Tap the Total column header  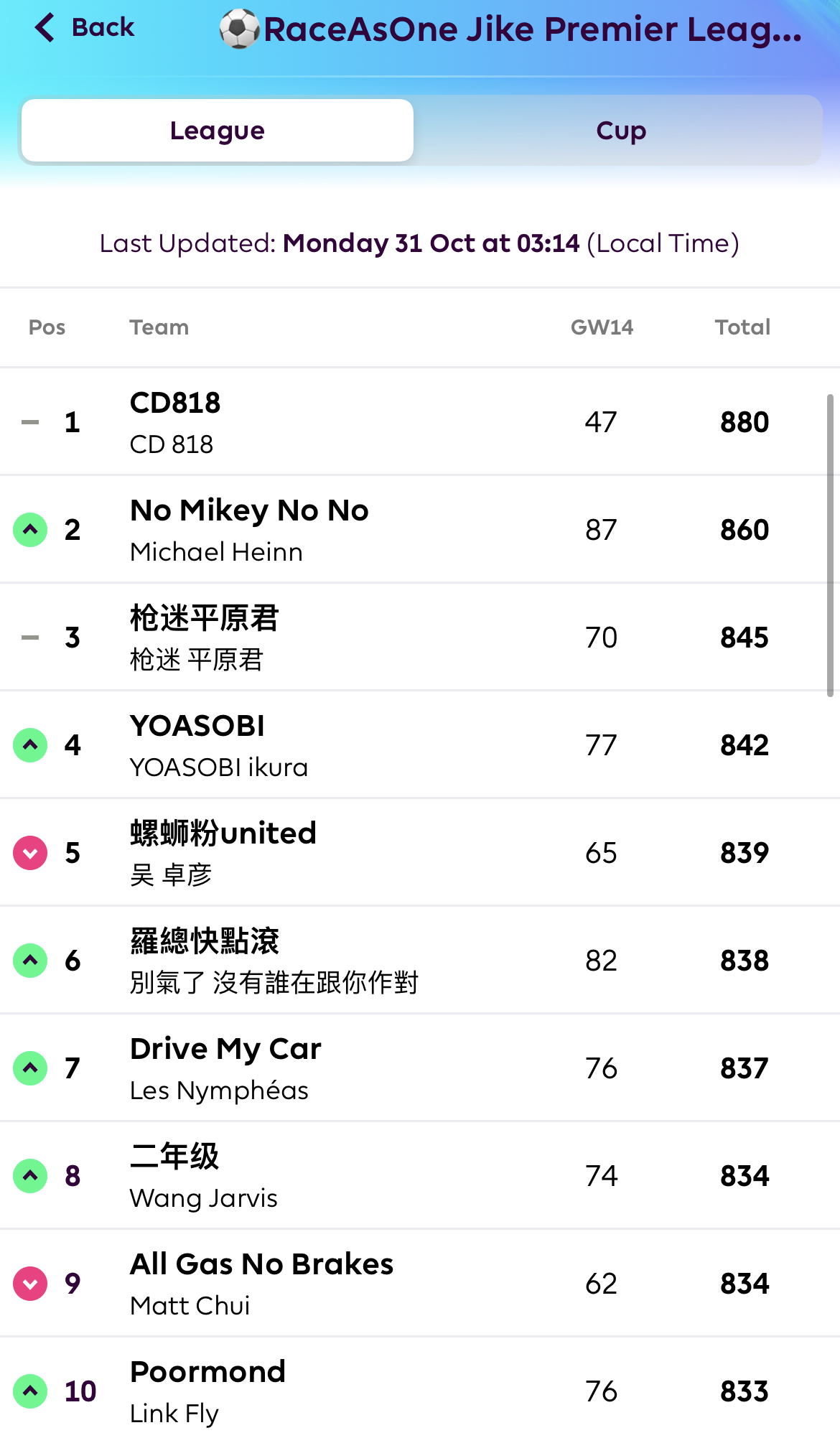click(x=742, y=327)
